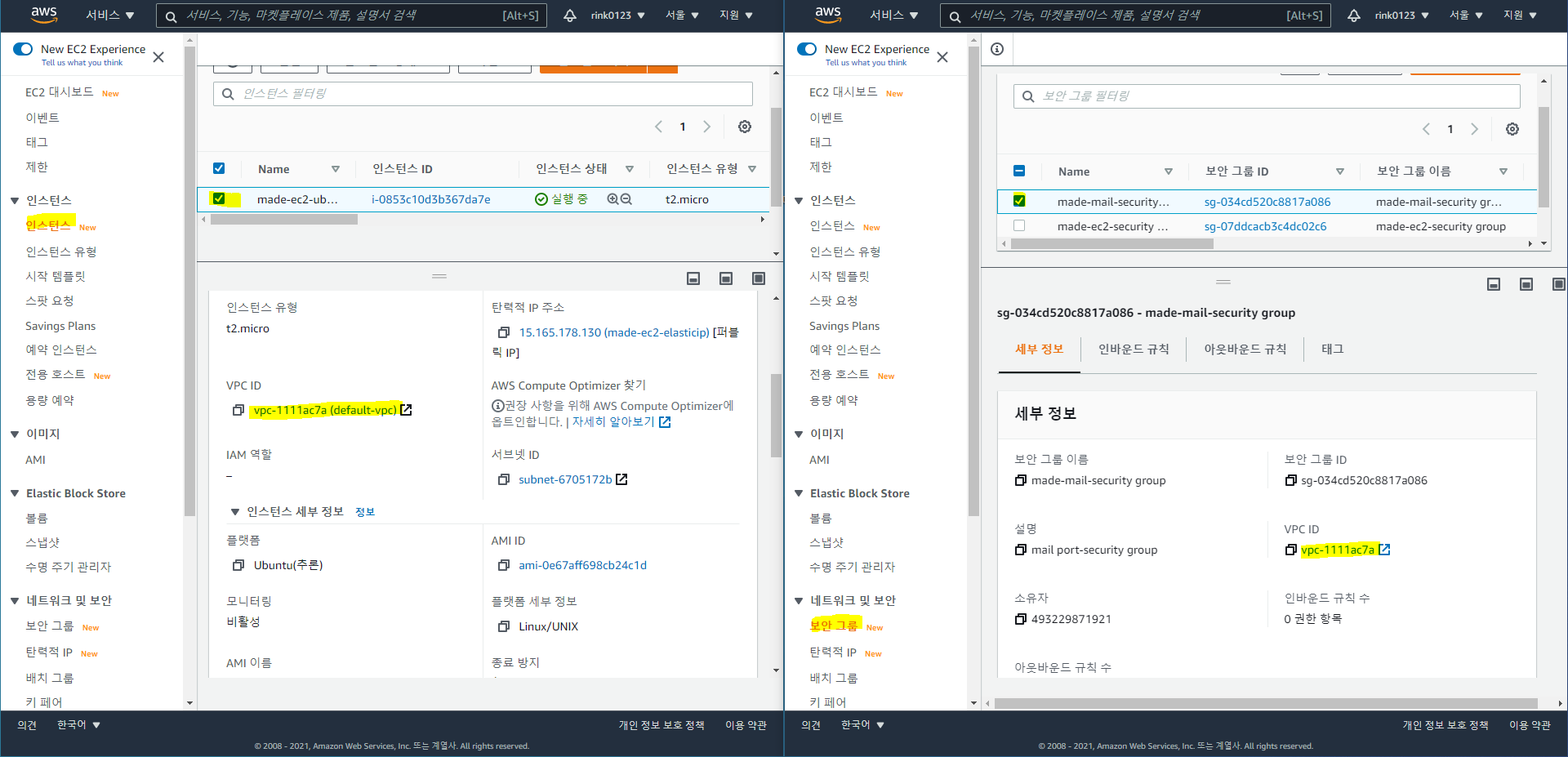Switch to 세부 정보 tab
The width and height of the screenshot is (1568, 757).
(1039, 350)
